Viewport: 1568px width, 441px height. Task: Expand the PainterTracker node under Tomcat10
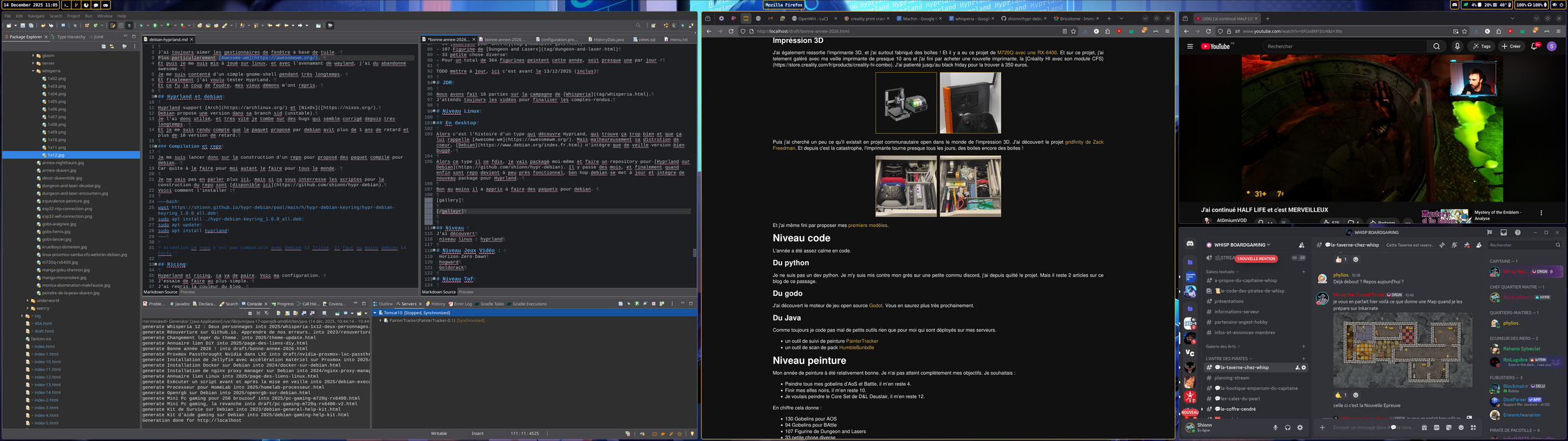[x=380, y=321]
